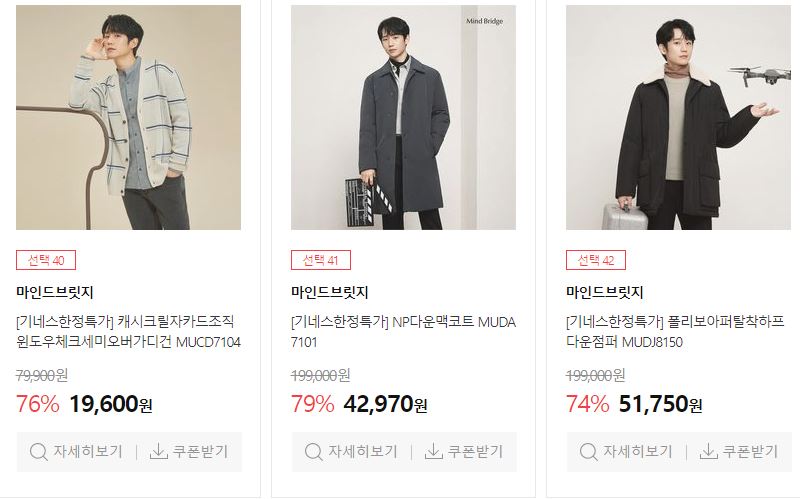
Task: View details 자세히보기 for NP down coat
Action: coord(351,452)
